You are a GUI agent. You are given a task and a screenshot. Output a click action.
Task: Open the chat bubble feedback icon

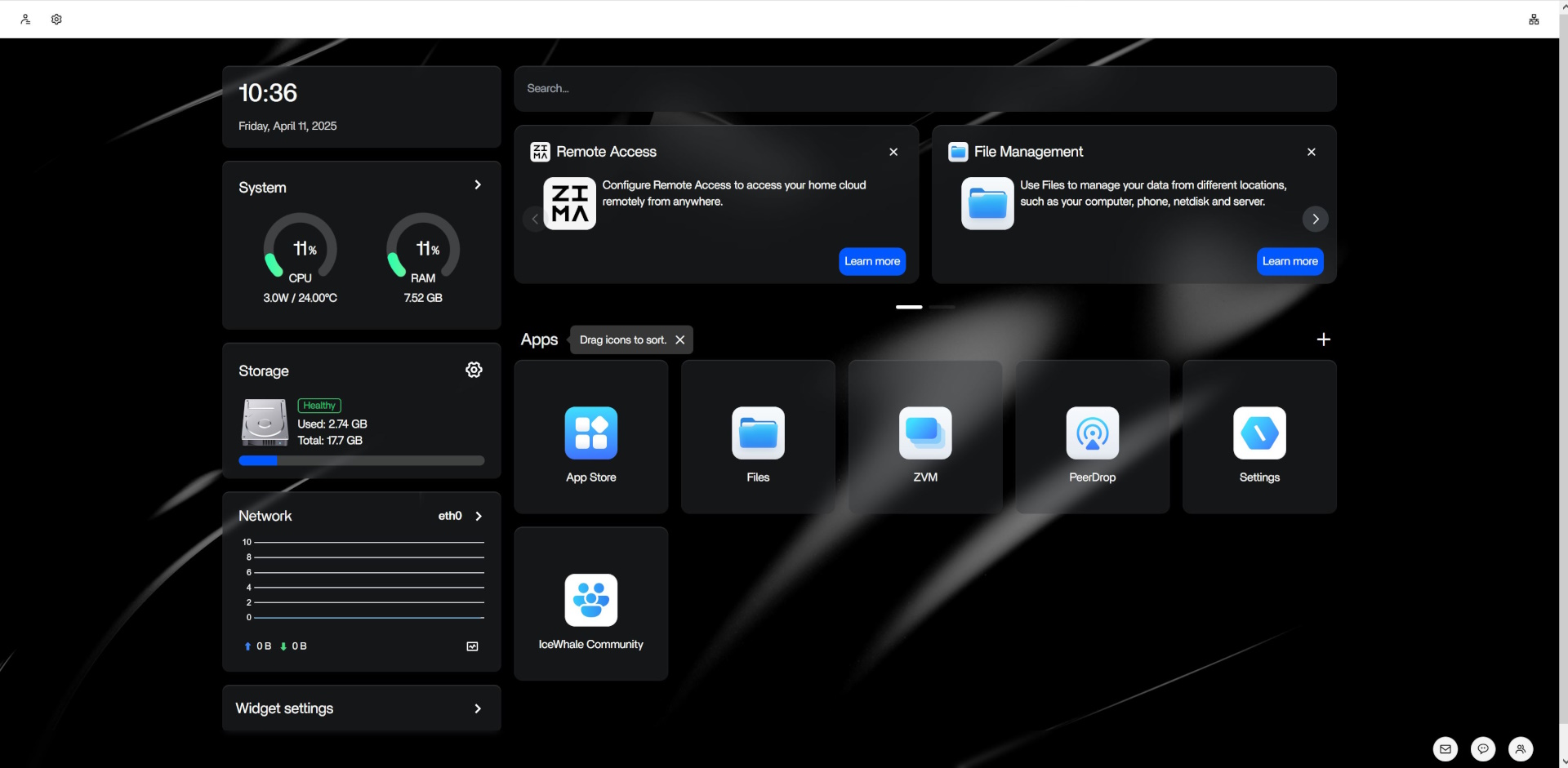1482,748
